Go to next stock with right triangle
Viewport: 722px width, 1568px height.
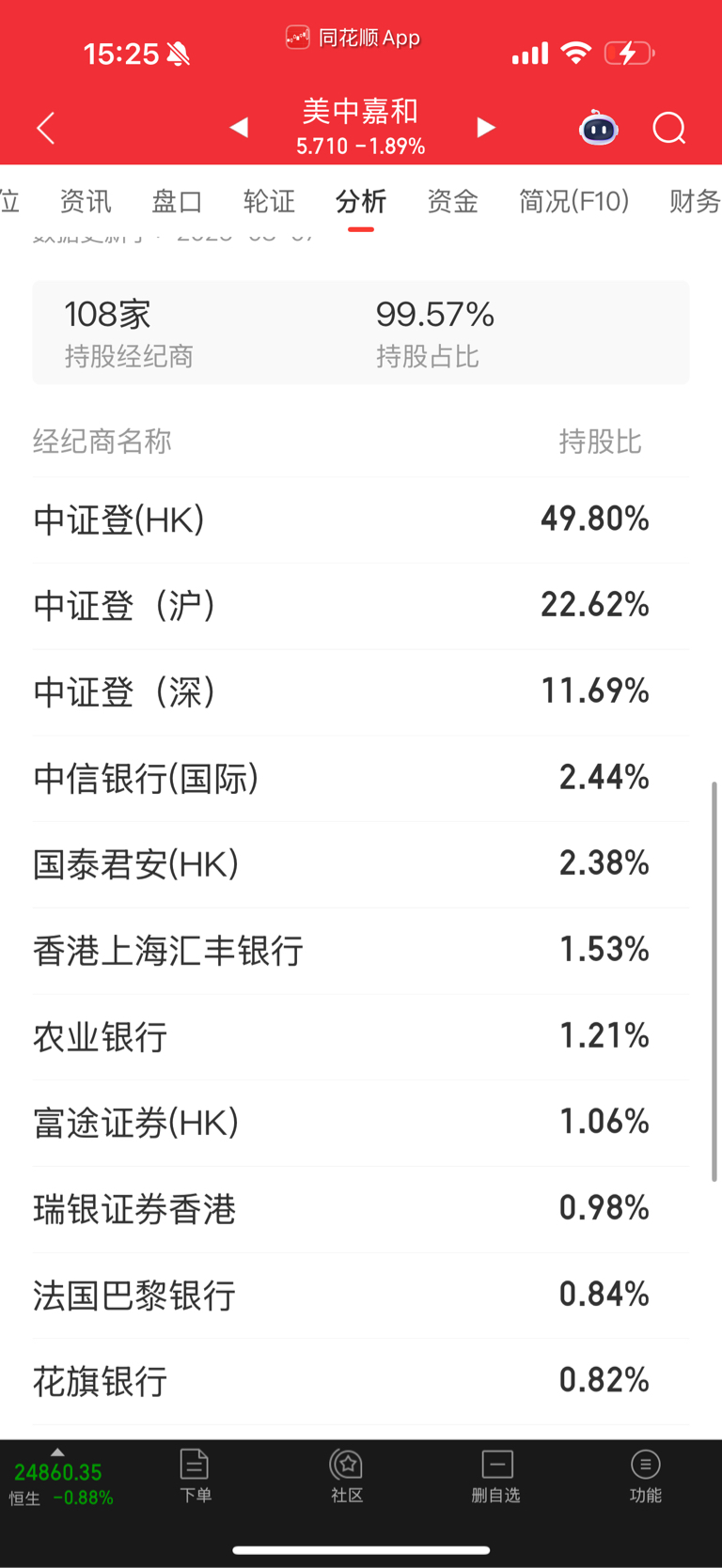coord(485,128)
